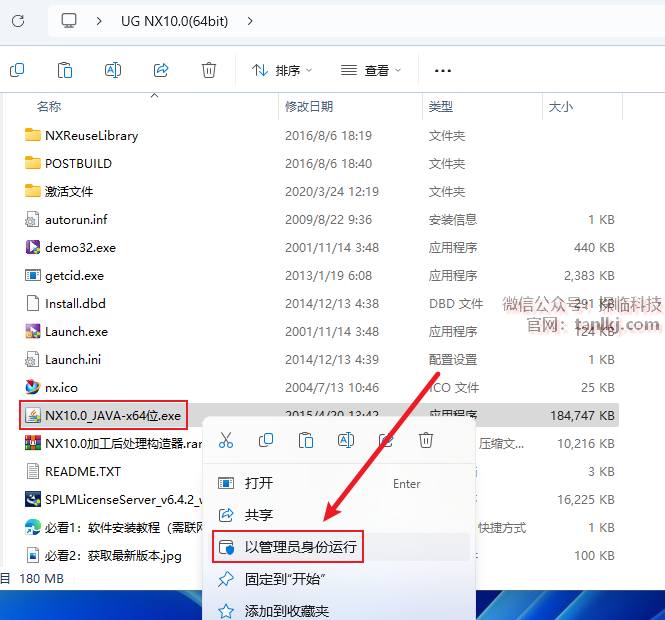
Task: Sort by 修改日期 column header
Action: point(309,106)
